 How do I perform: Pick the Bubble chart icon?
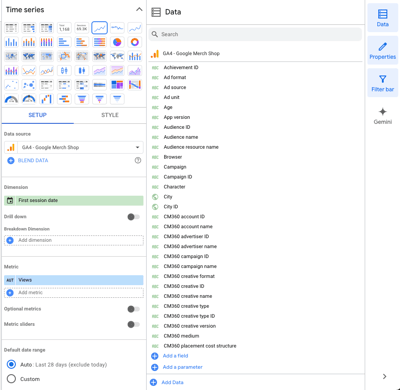point(29,85)
